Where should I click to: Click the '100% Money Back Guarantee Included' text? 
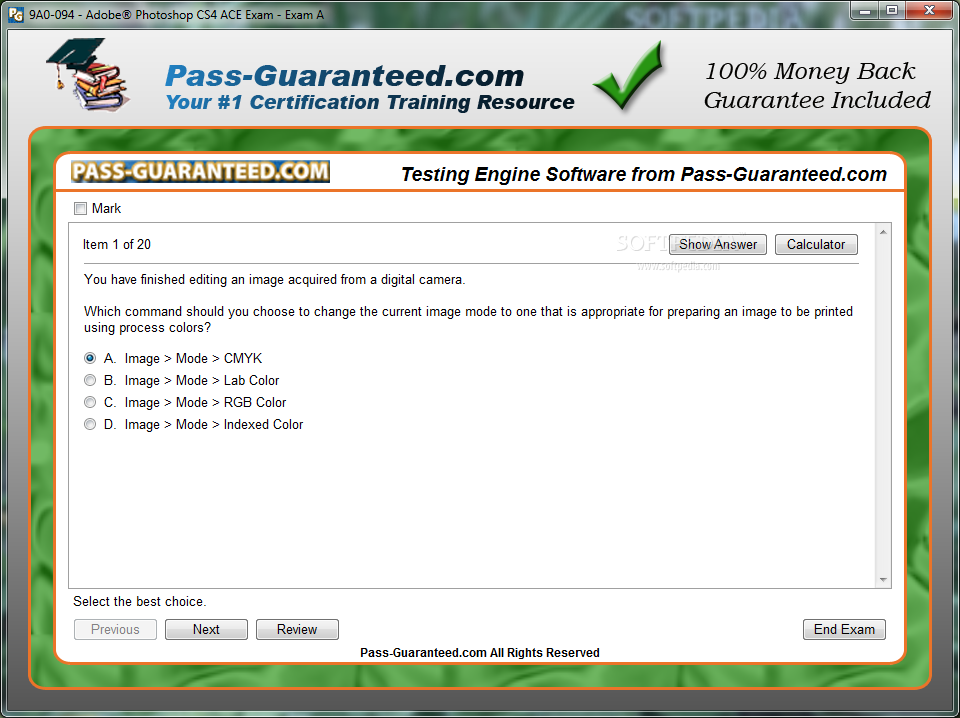coord(817,86)
